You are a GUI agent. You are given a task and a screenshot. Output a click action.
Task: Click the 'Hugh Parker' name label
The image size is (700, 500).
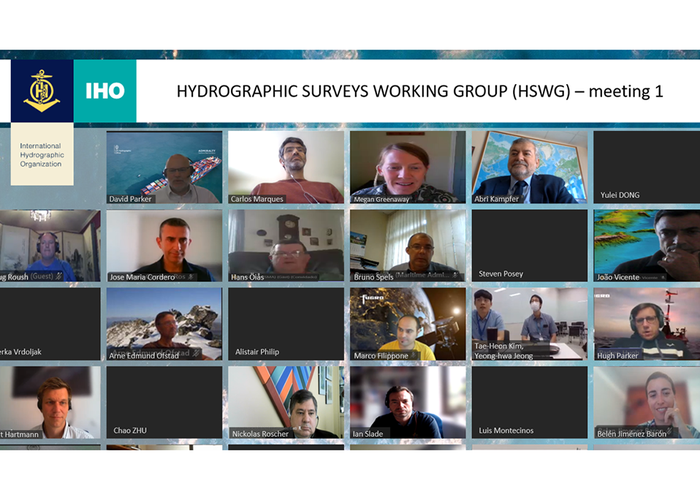[617, 356]
